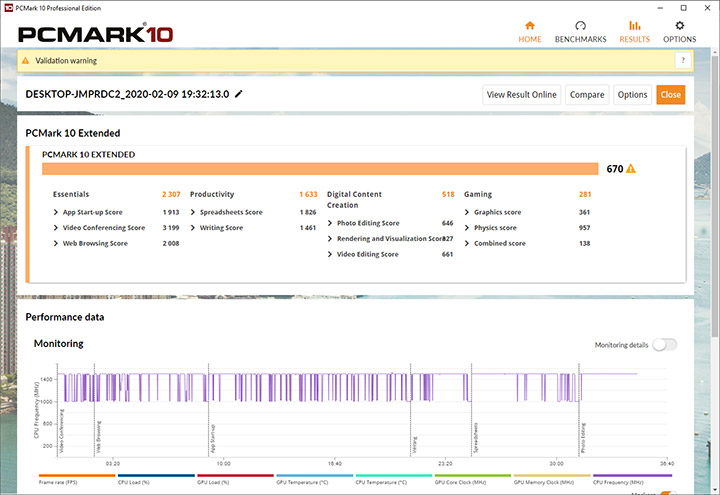
Task: Click the PCMARK 10 logo
Action: coord(96,34)
